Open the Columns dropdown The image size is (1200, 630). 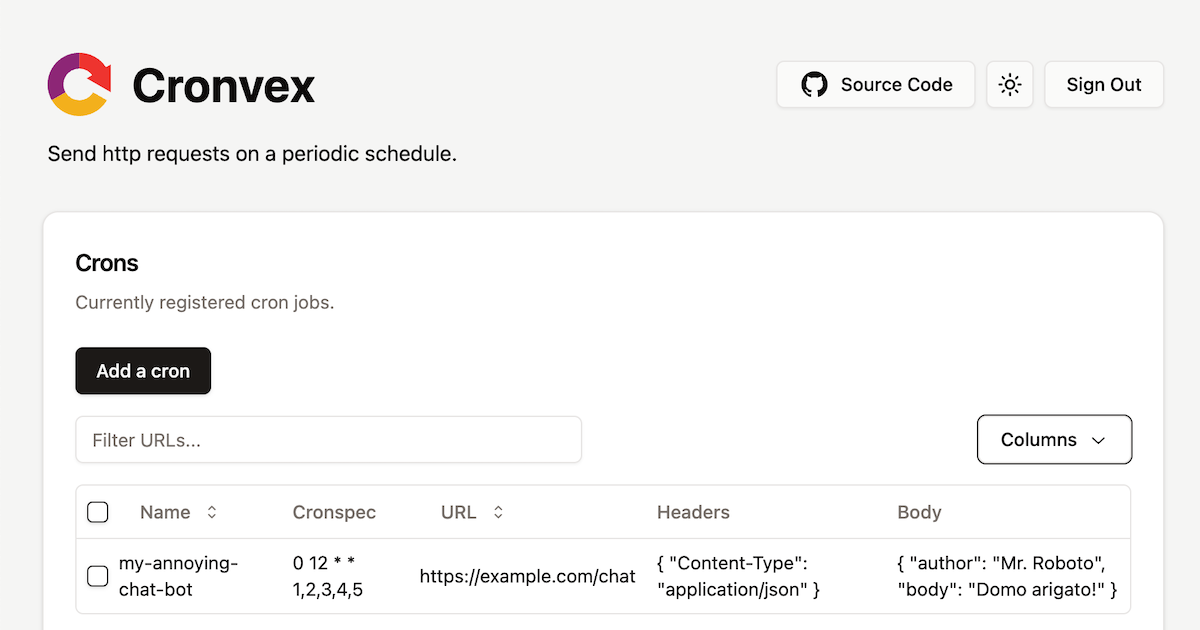pos(1054,440)
